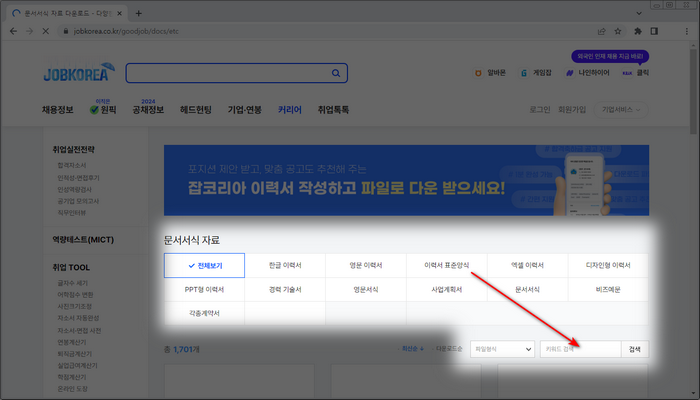Viewport: 700px width, 400px height.
Task: Click the browser address bar URL
Action: (126, 31)
